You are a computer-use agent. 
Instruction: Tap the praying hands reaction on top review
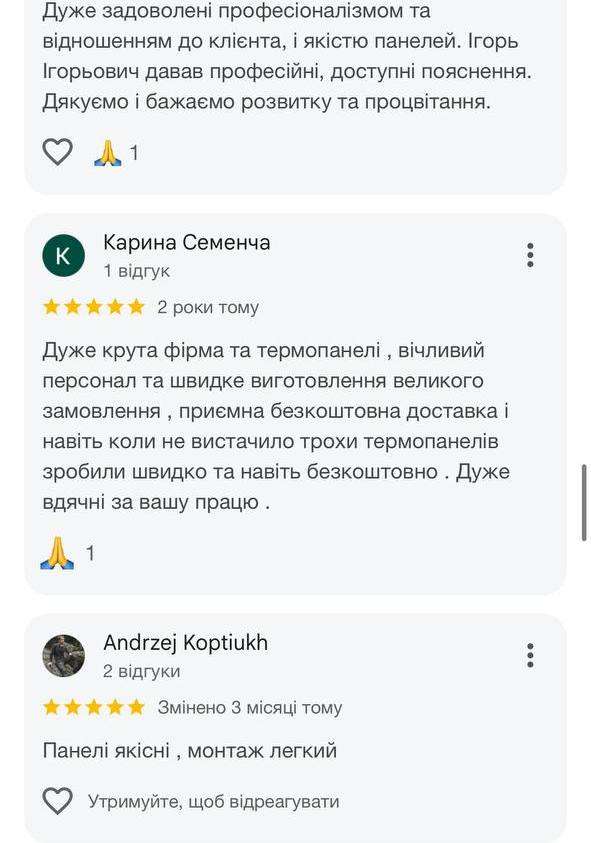[108, 153]
